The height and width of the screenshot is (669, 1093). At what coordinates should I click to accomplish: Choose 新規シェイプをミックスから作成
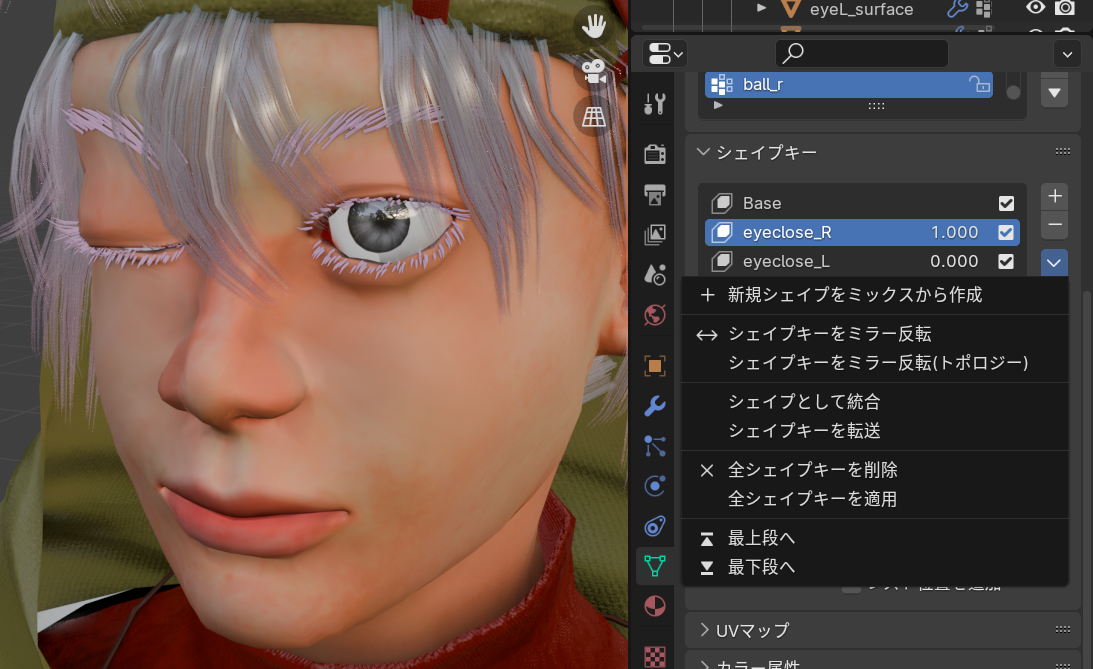[875, 295]
